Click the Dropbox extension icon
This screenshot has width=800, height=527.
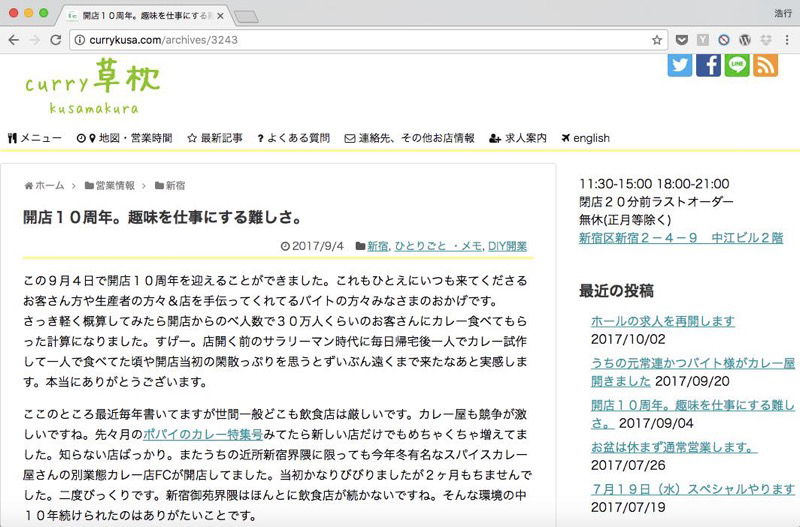766,40
